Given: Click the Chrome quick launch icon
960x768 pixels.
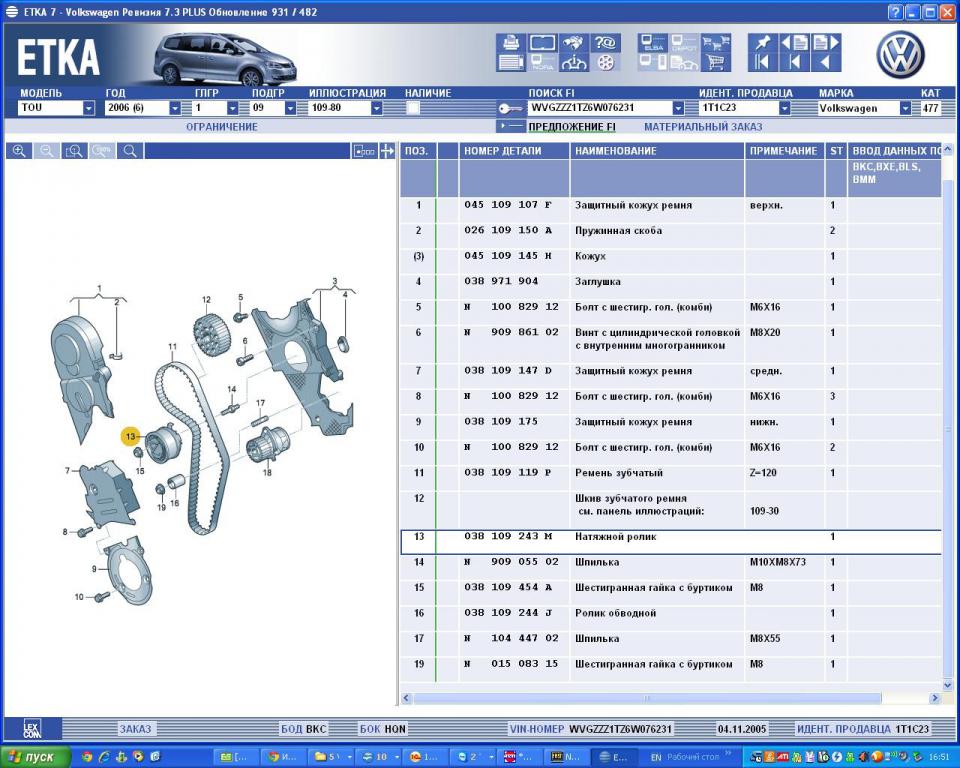Looking at the screenshot, I should coord(87,757).
